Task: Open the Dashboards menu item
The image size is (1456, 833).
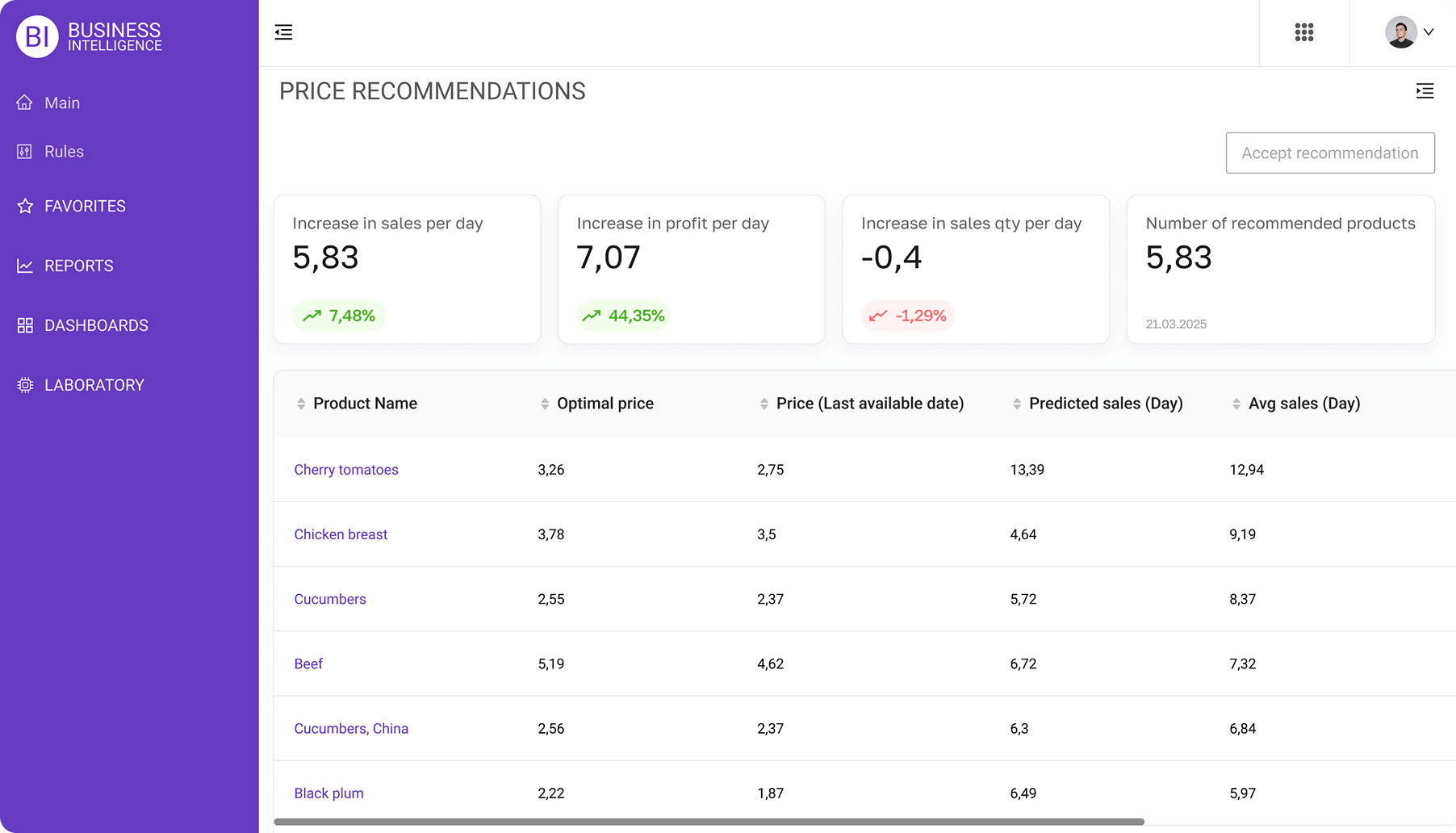Action: point(96,325)
